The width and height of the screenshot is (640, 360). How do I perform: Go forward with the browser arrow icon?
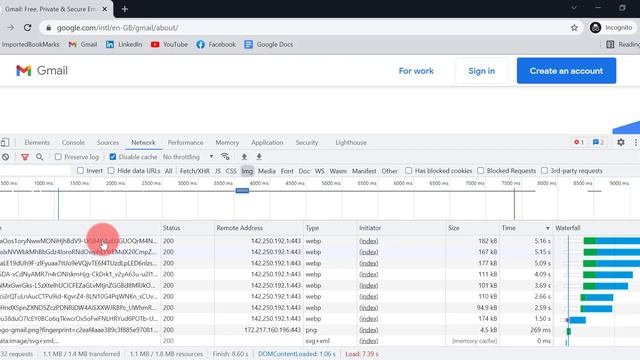coord(11,28)
